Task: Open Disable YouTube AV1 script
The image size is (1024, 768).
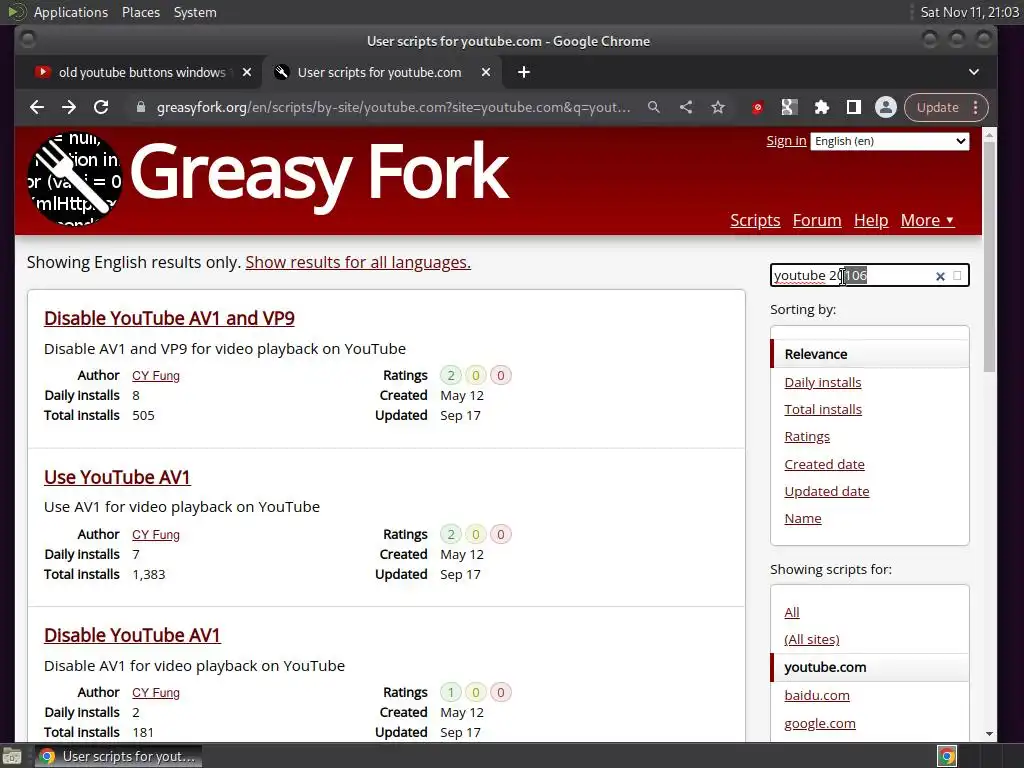Action: (x=132, y=635)
